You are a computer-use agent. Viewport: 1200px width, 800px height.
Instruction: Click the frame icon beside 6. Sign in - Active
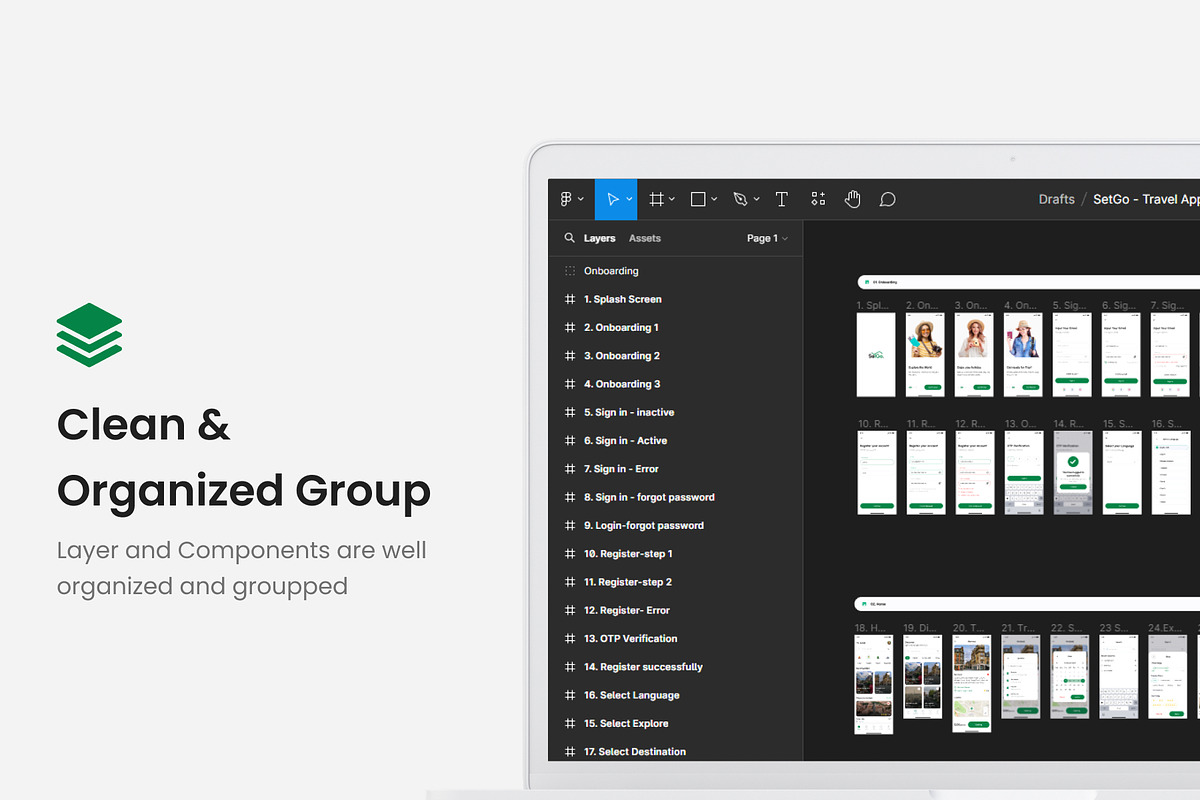click(570, 440)
